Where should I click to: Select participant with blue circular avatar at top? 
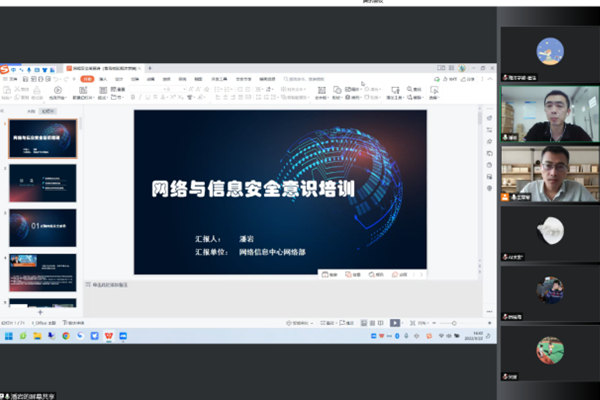click(550, 54)
